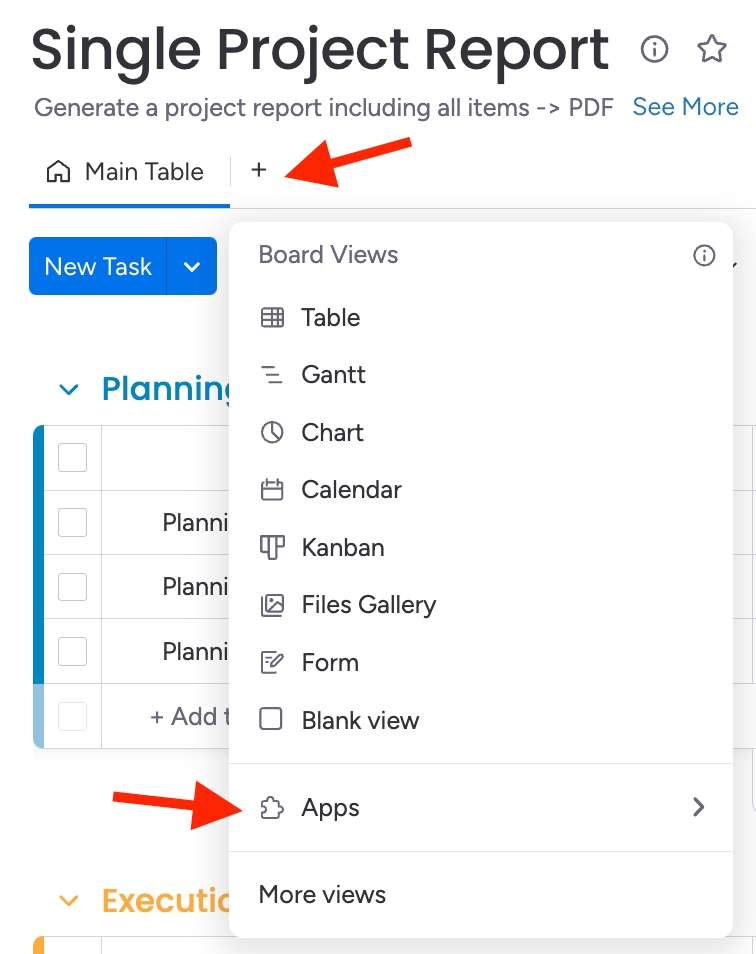Choose the Chart view icon

pos(272,433)
